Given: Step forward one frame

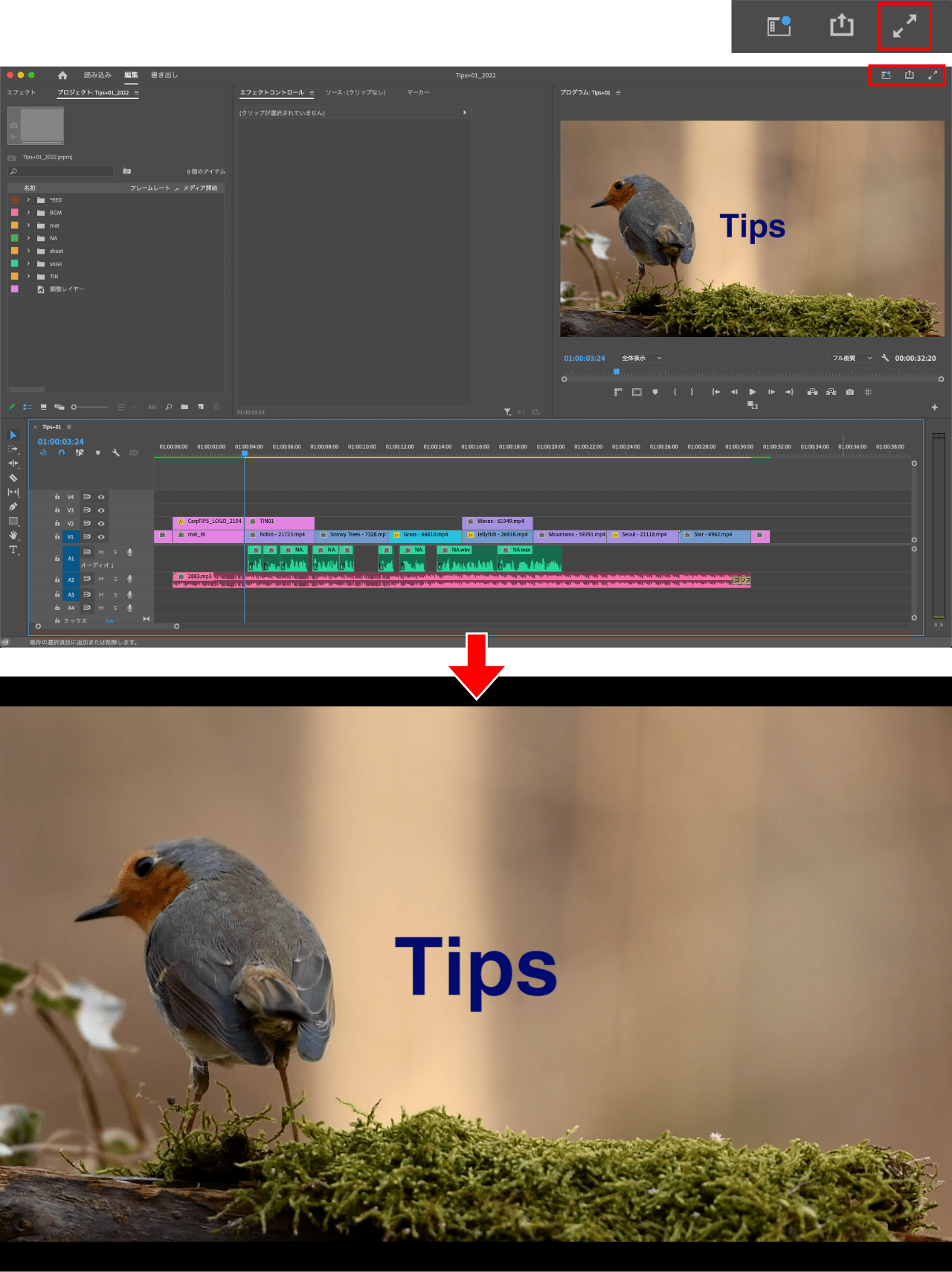Looking at the screenshot, I should [771, 392].
